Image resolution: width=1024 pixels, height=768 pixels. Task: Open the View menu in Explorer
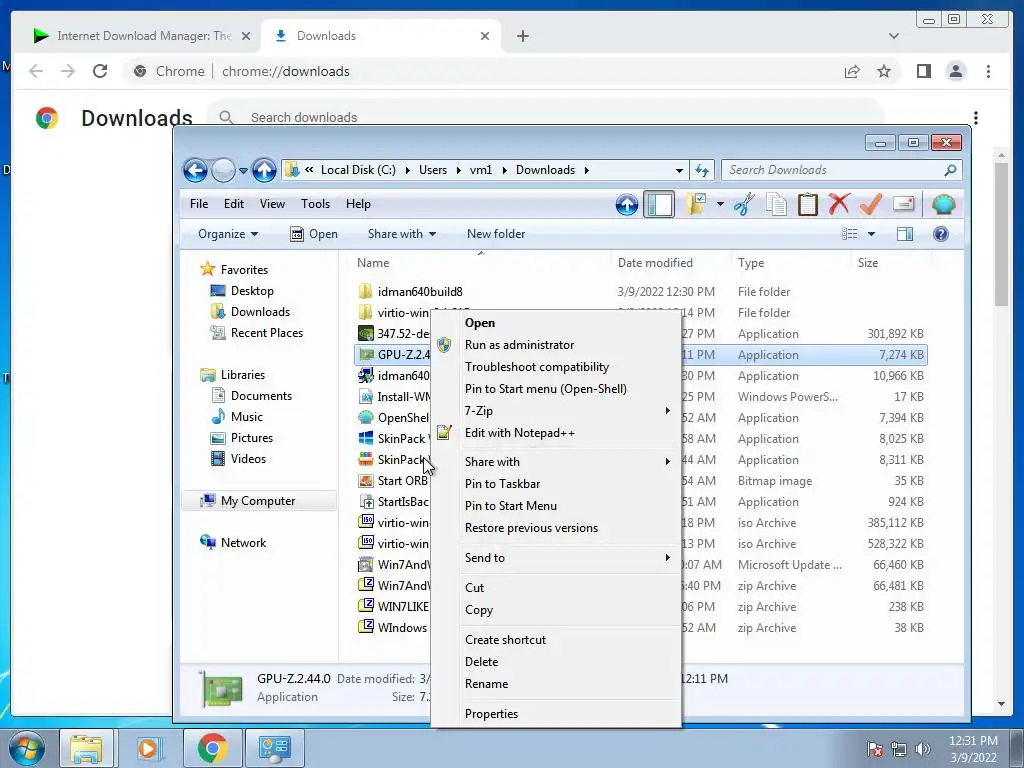click(x=272, y=204)
